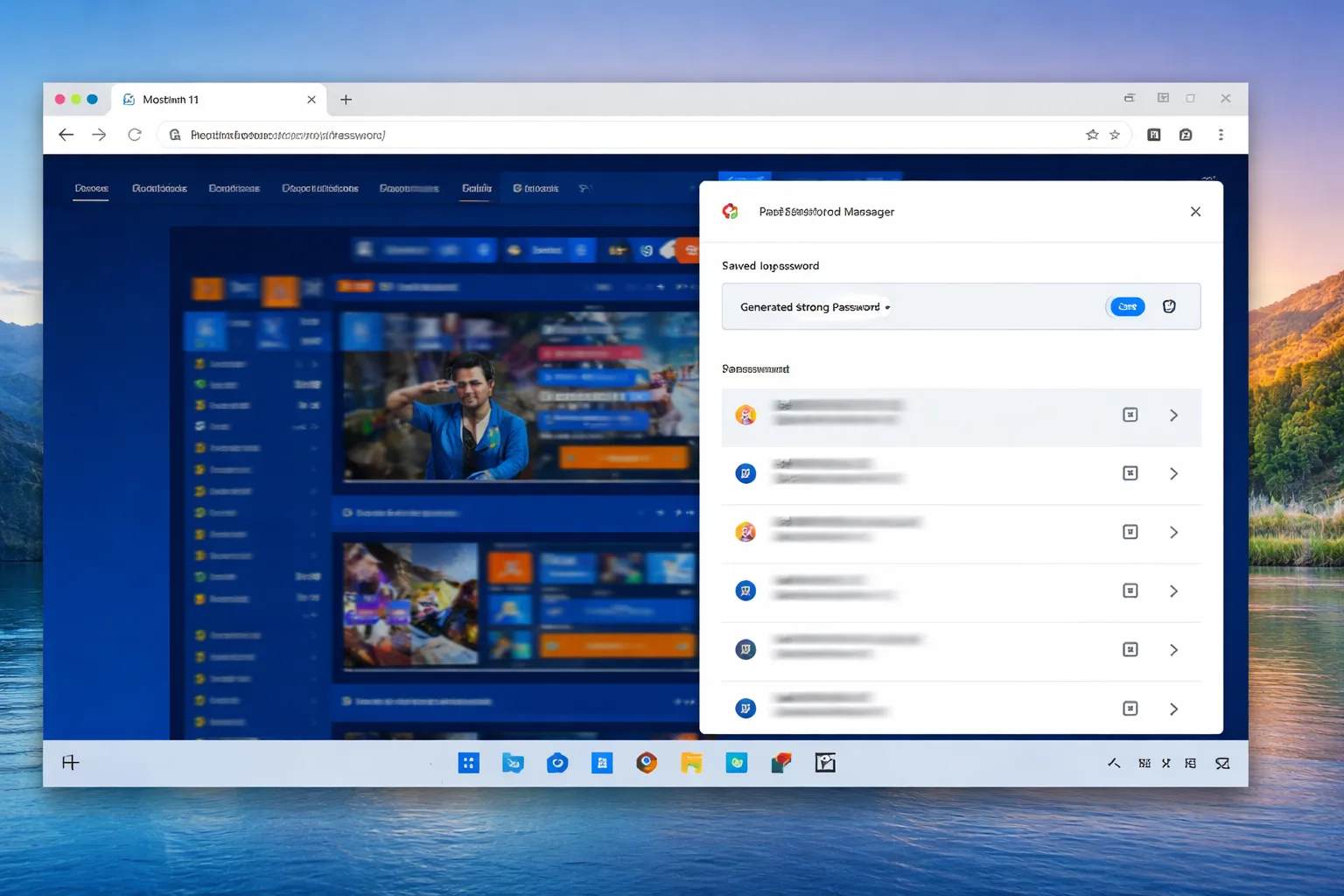This screenshot has width=1344, height=896.
Task: Click the dark slate avatar of the fifth entry
Action: pyautogui.click(x=745, y=649)
